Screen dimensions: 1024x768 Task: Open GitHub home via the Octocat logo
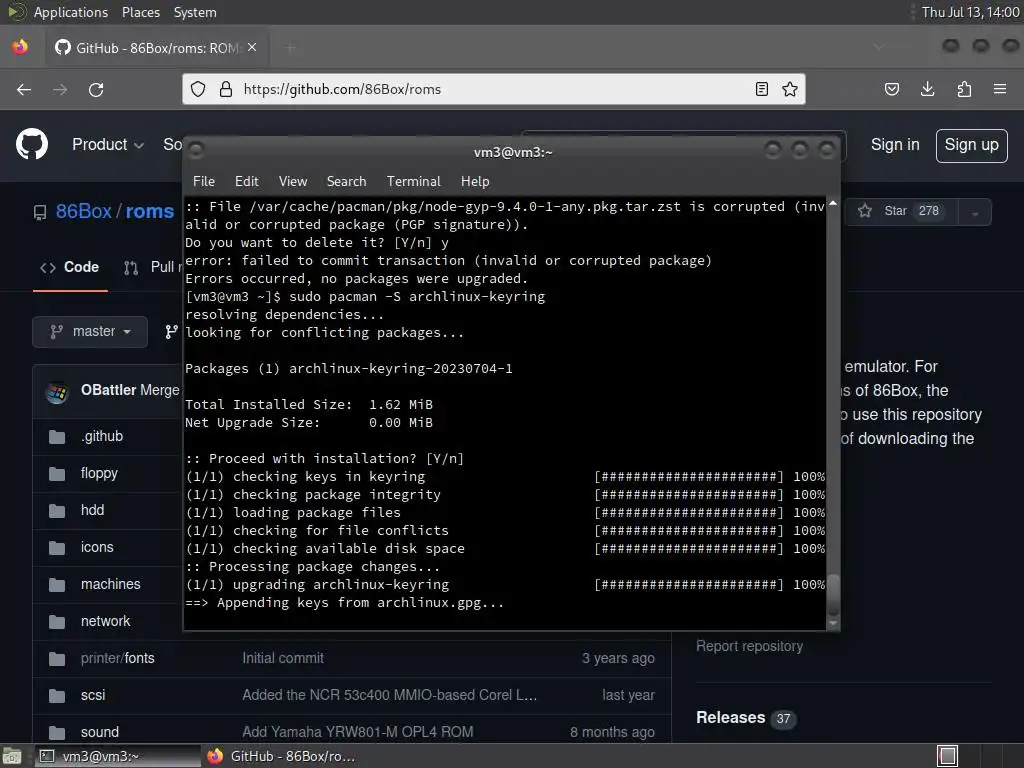pos(32,144)
